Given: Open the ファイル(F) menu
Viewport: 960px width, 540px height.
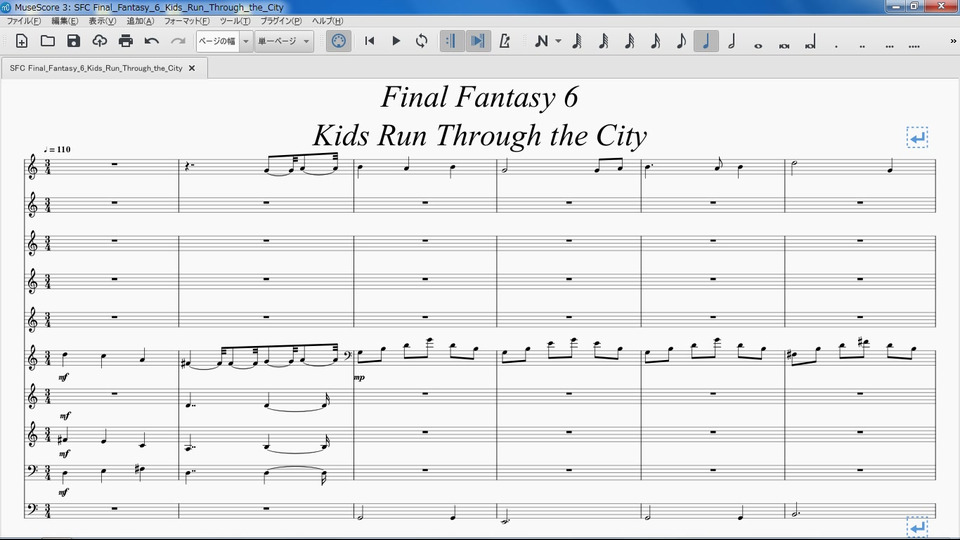Looking at the screenshot, I should pyautogui.click(x=24, y=21).
